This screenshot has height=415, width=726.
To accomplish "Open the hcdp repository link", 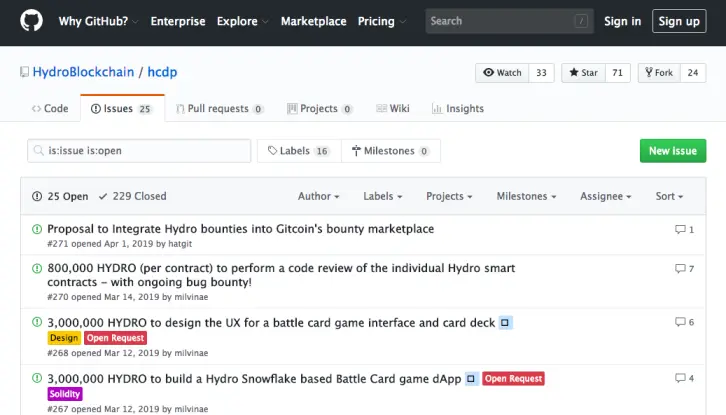I will click(x=162, y=72).
